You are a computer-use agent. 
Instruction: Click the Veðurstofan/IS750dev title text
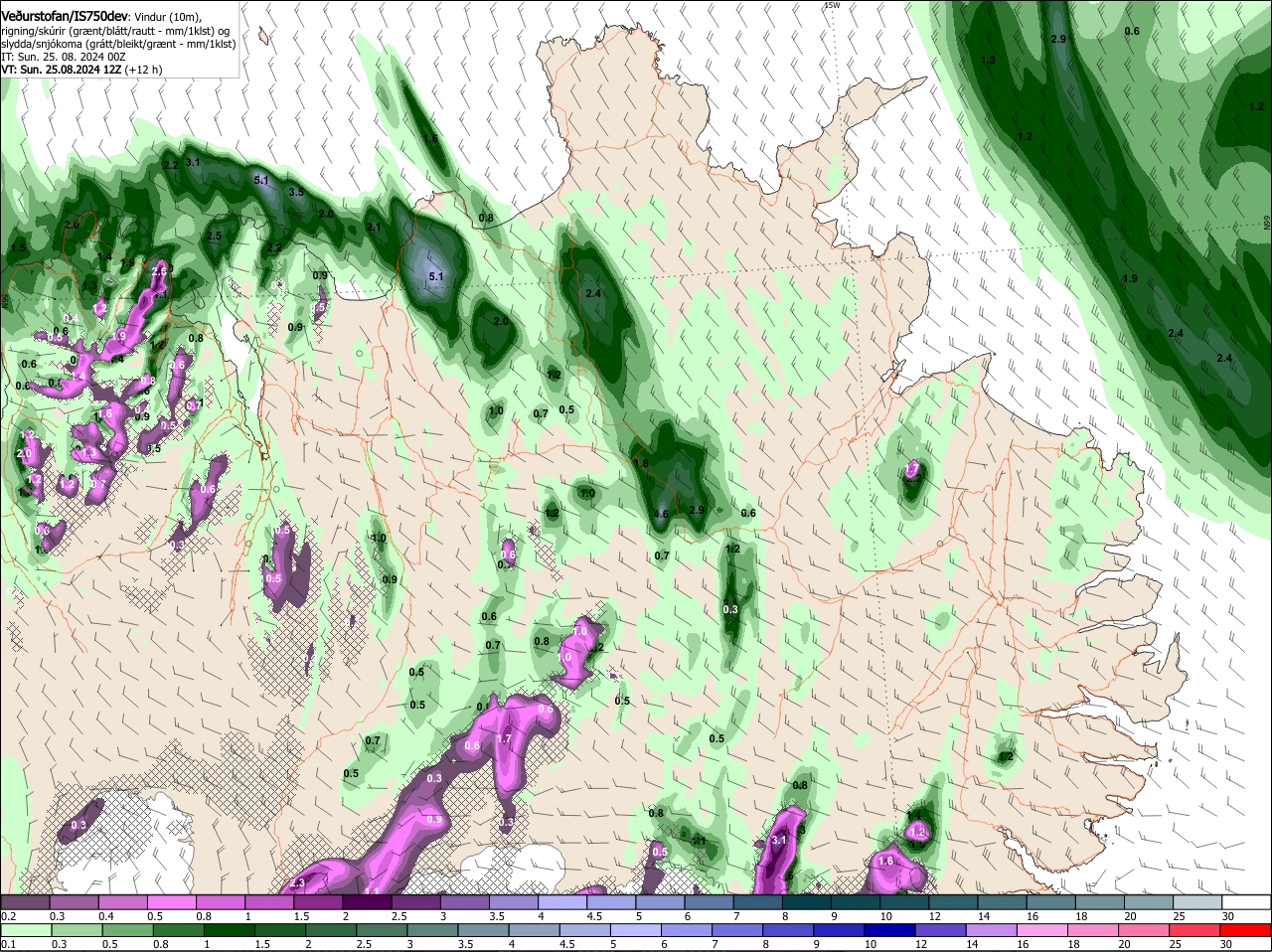pos(64,17)
